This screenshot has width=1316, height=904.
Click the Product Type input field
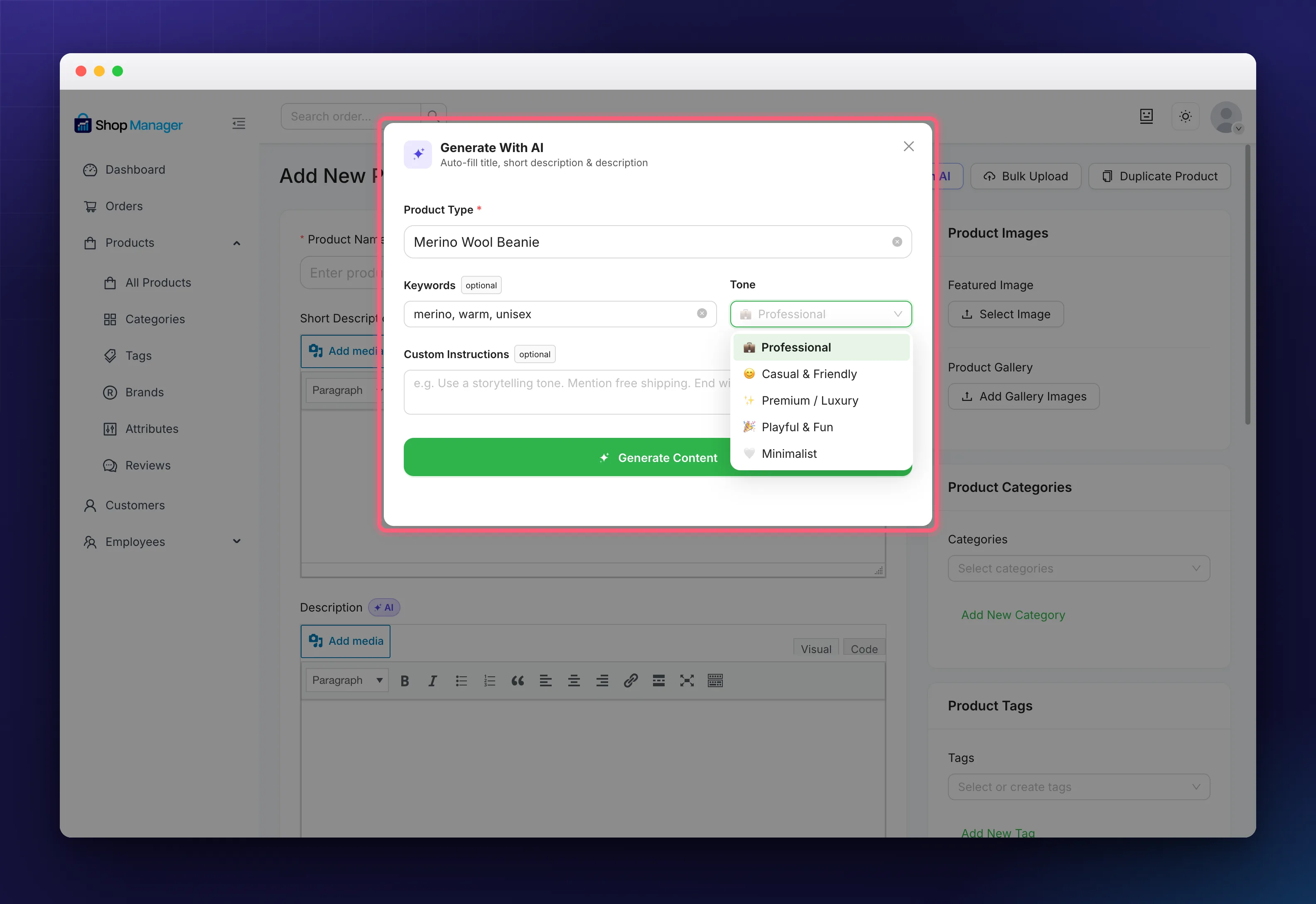pyautogui.click(x=657, y=242)
